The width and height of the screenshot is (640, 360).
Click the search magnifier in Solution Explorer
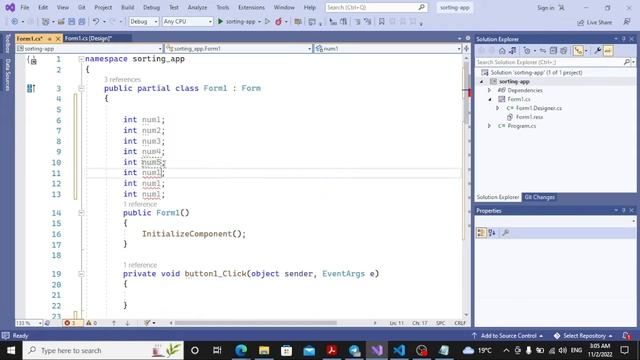pos(627,62)
